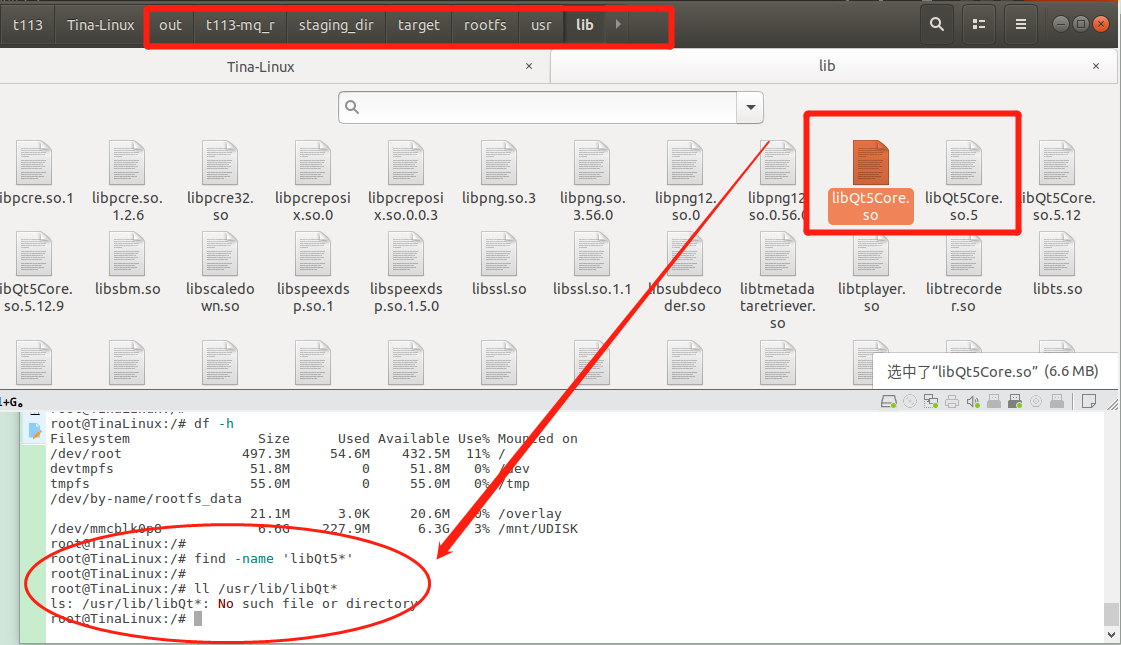Screen dimensions: 1121x645
Task: Go to t113-mq_r folder in path bar
Action: pyautogui.click(x=240, y=24)
